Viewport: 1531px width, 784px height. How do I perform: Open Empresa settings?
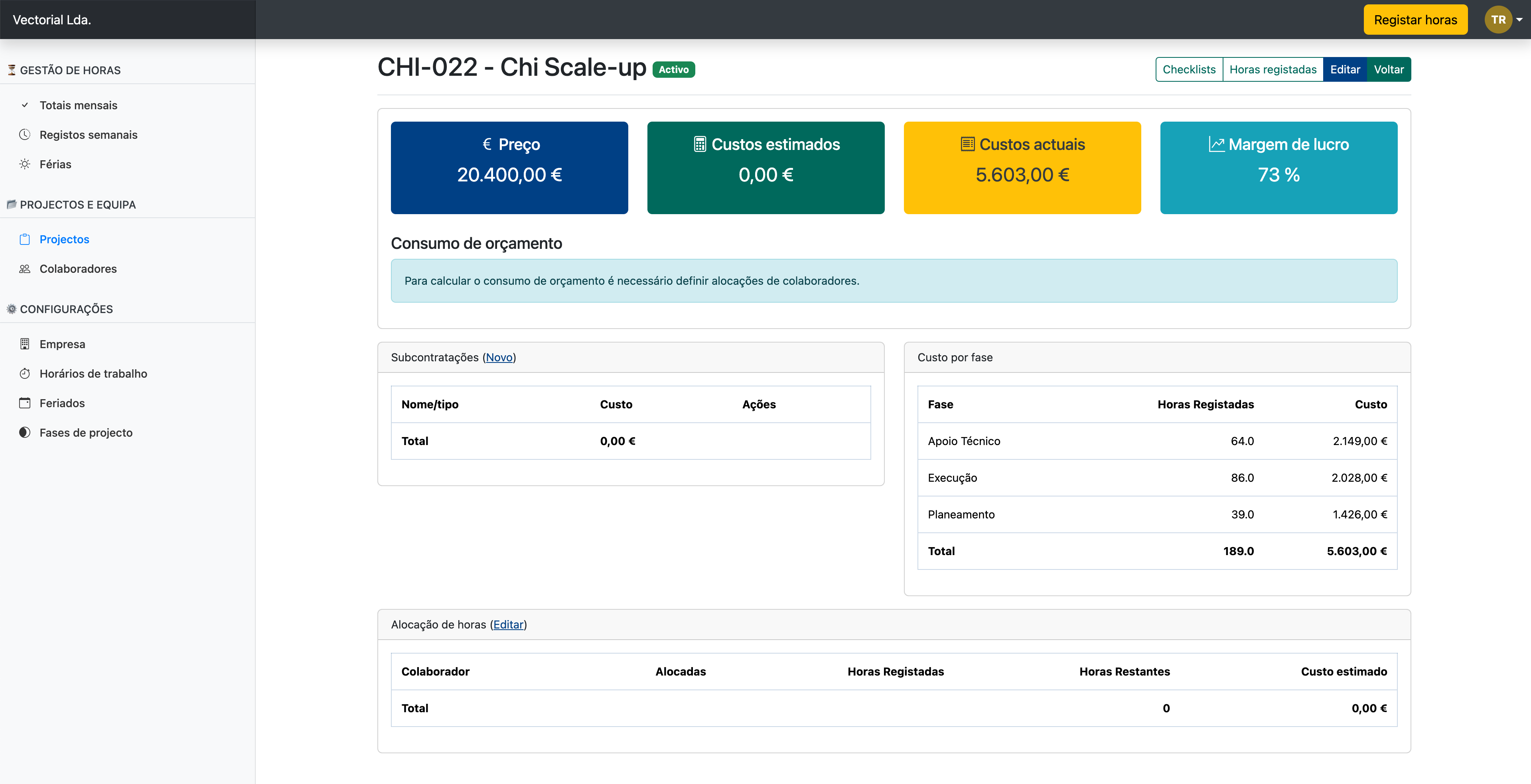click(62, 344)
